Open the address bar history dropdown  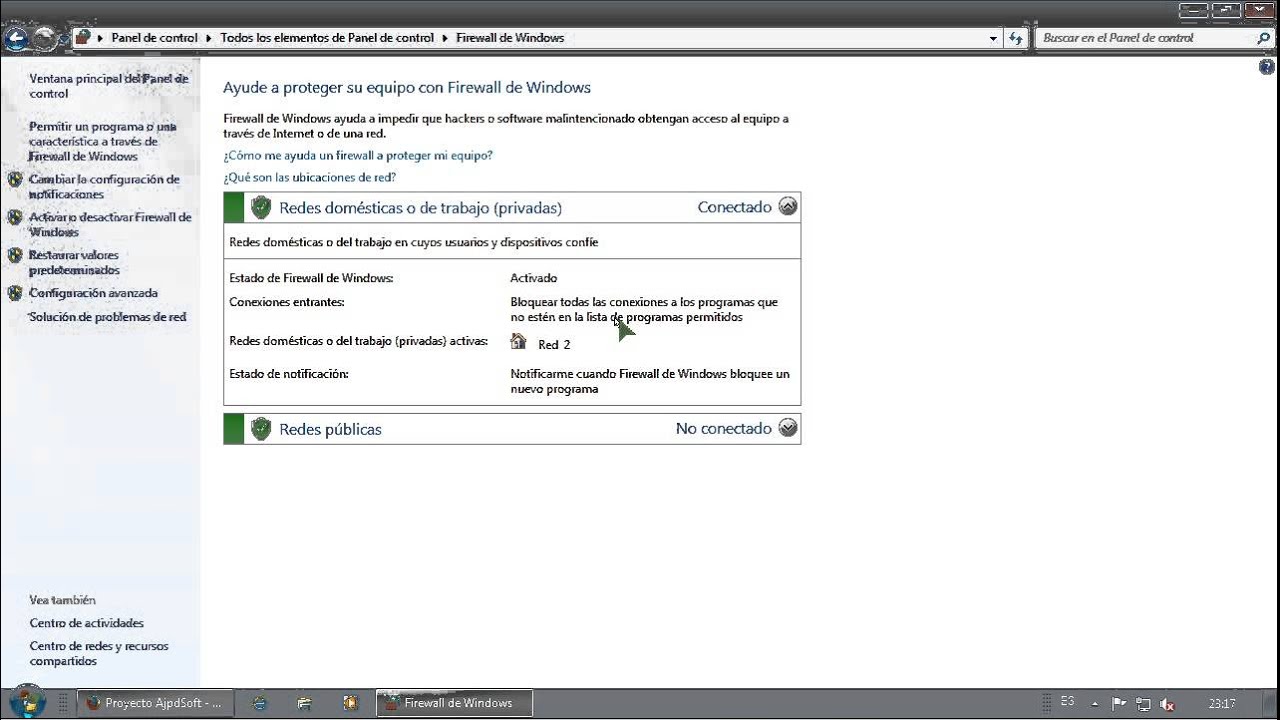coord(993,38)
